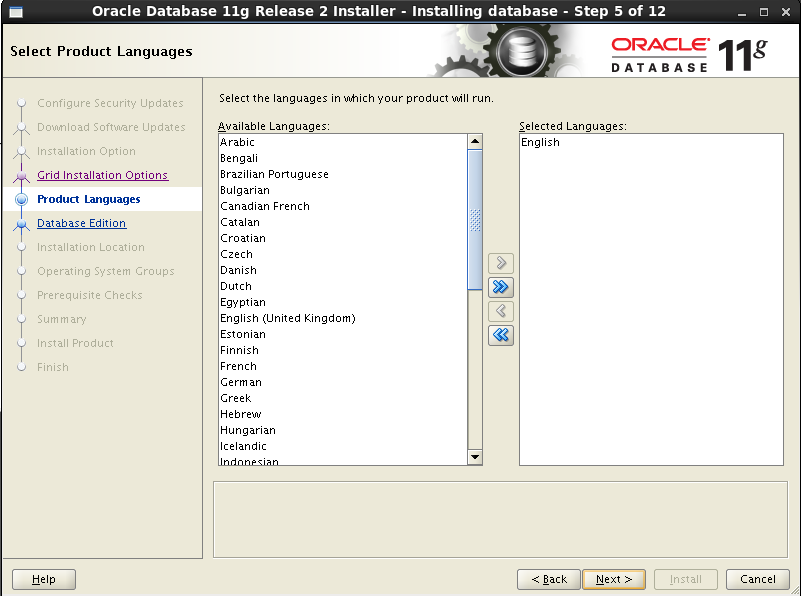Screen dimensions: 801x596
Task: Select Dutch in Available Languages
Action: point(342,286)
